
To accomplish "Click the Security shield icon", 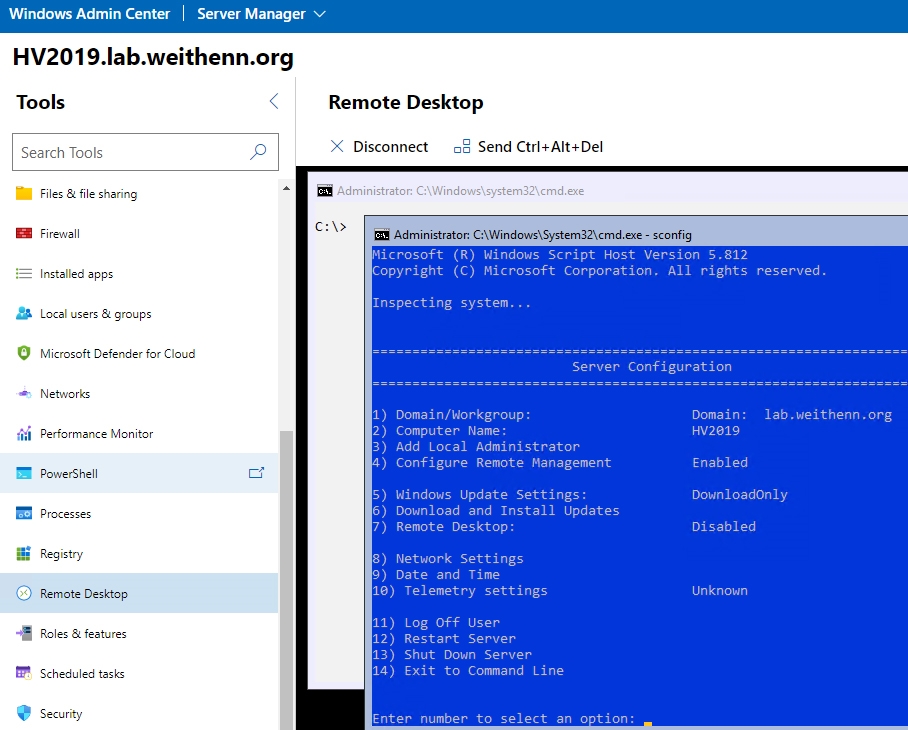I will [24, 713].
